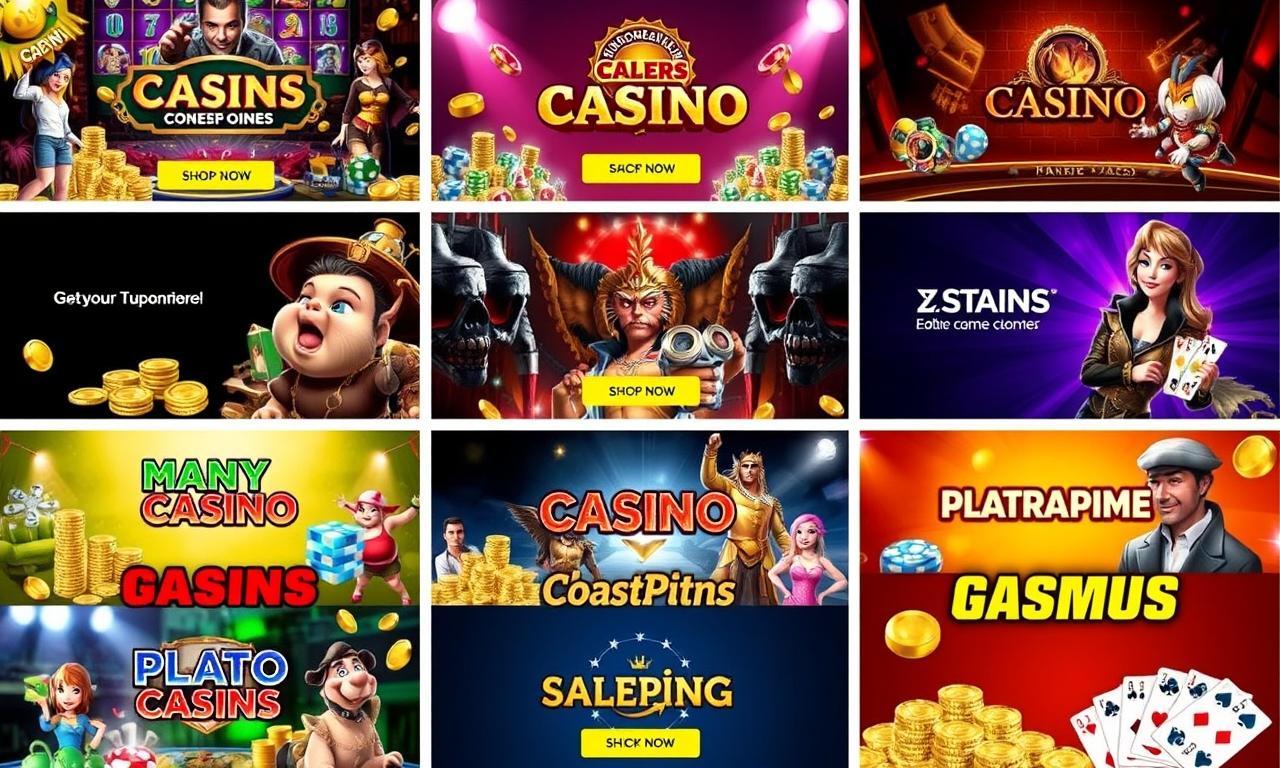Open the Platrapime orange banner
The height and width of the screenshot is (768, 1280).
(1070, 502)
